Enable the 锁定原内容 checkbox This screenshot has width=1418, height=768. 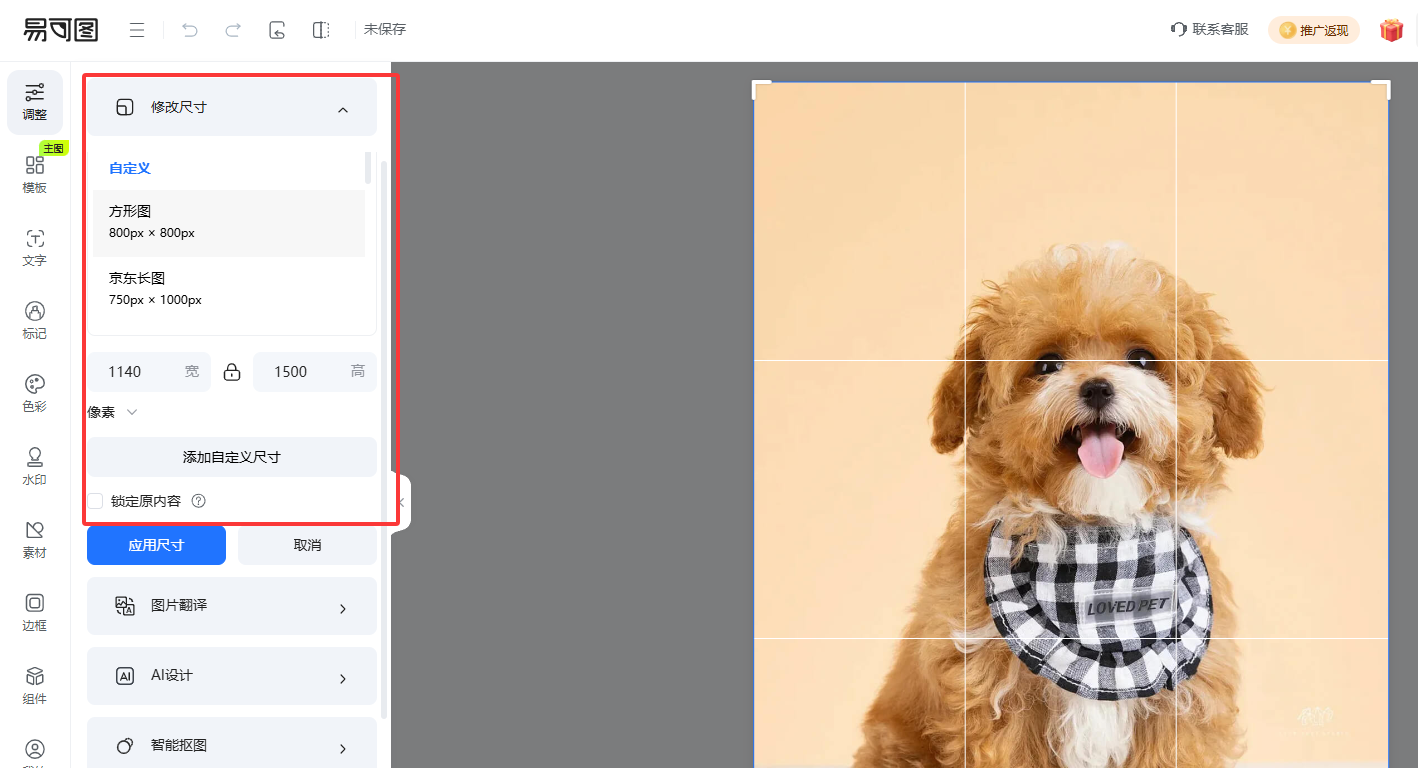tap(96, 501)
